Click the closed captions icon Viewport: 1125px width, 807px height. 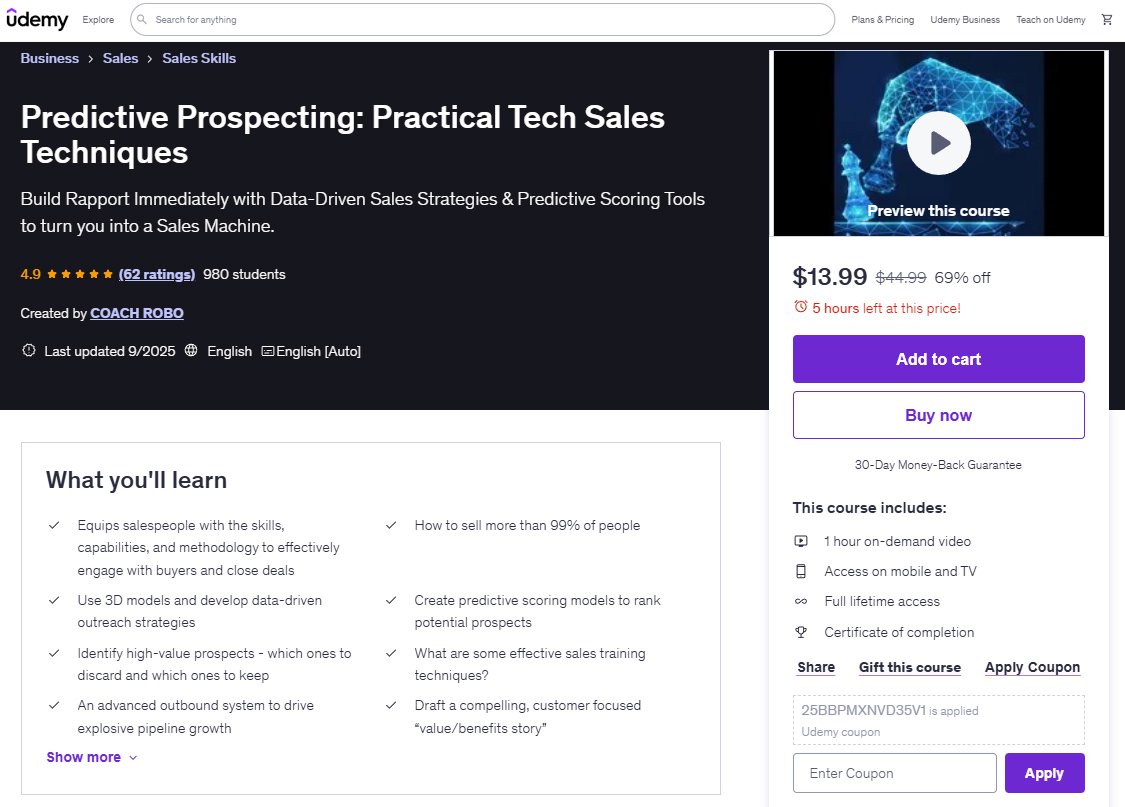coord(267,351)
